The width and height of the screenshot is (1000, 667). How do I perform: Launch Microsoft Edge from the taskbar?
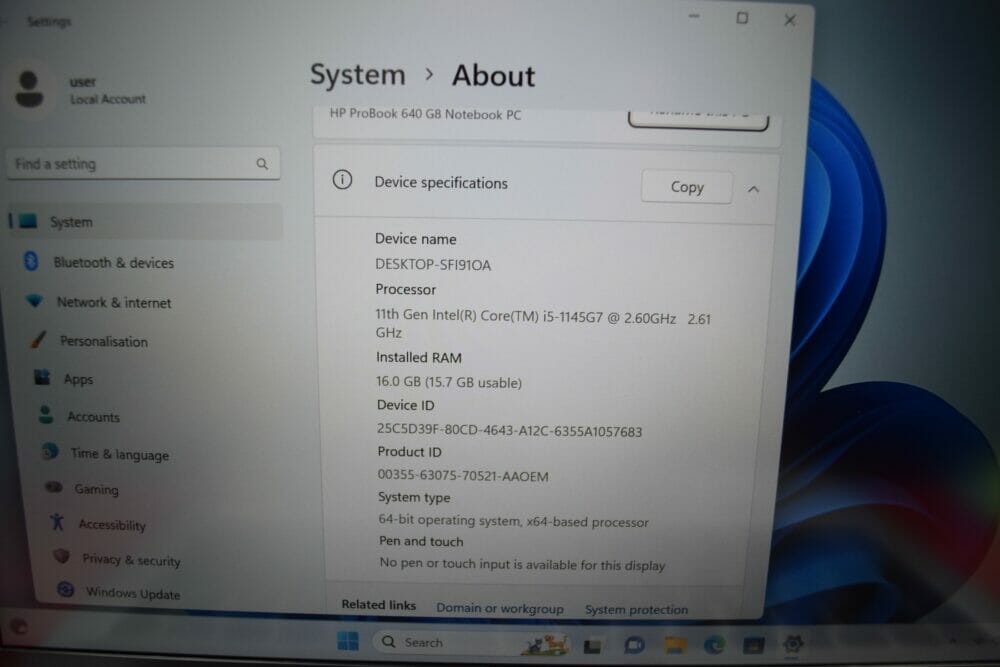pyautogui.click(x=714, y=645)
